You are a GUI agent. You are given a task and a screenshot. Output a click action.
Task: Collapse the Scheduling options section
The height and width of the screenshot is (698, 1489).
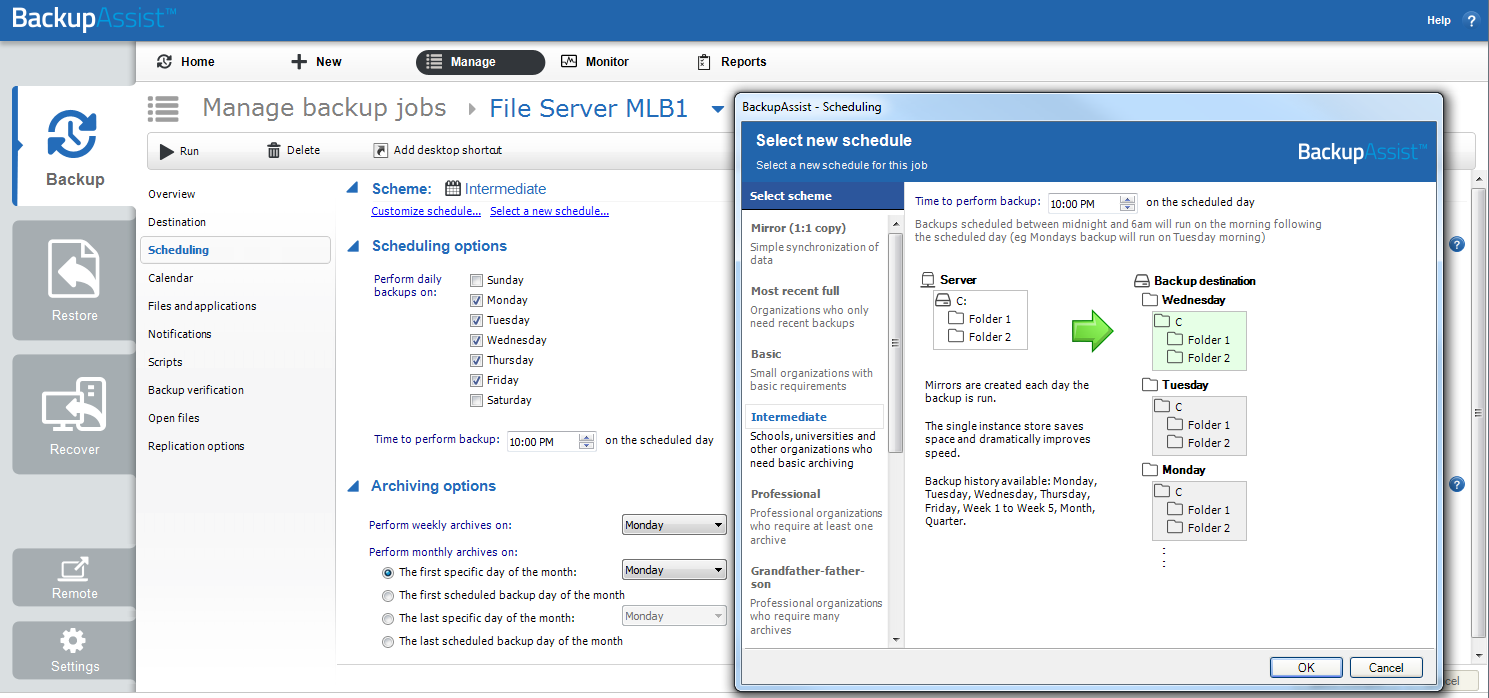click(x=352, y=246)
